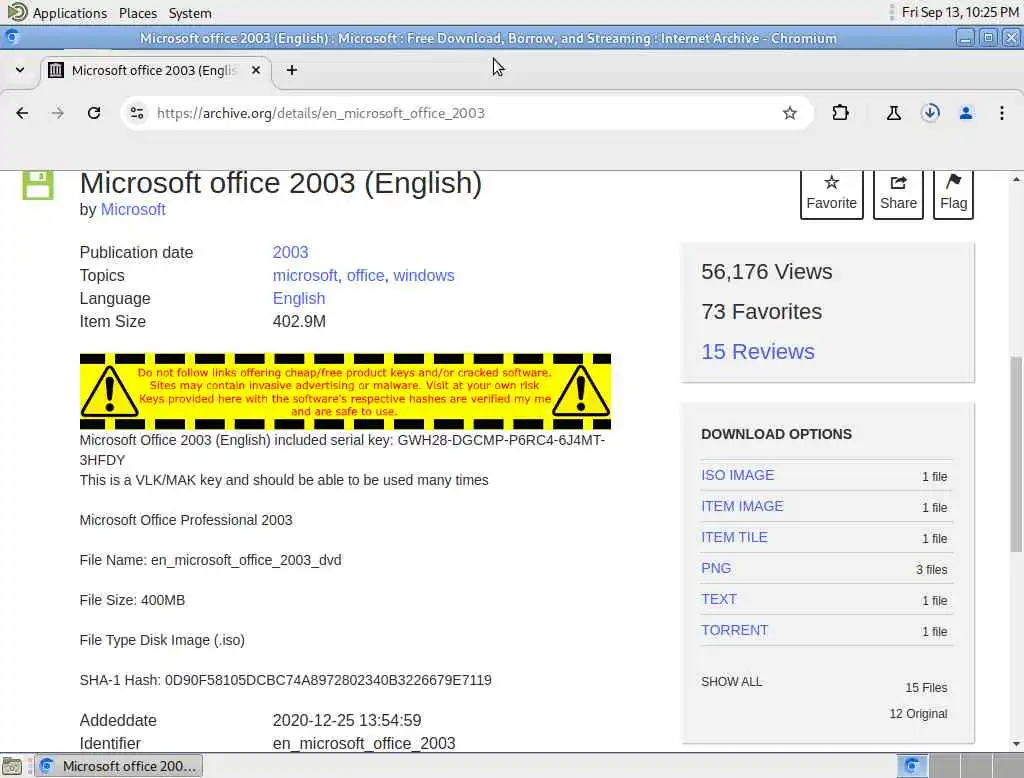Bookmark this page with star icon
Screen dimensions: 1024x778
pyautogui.click(x=790, y=113)
